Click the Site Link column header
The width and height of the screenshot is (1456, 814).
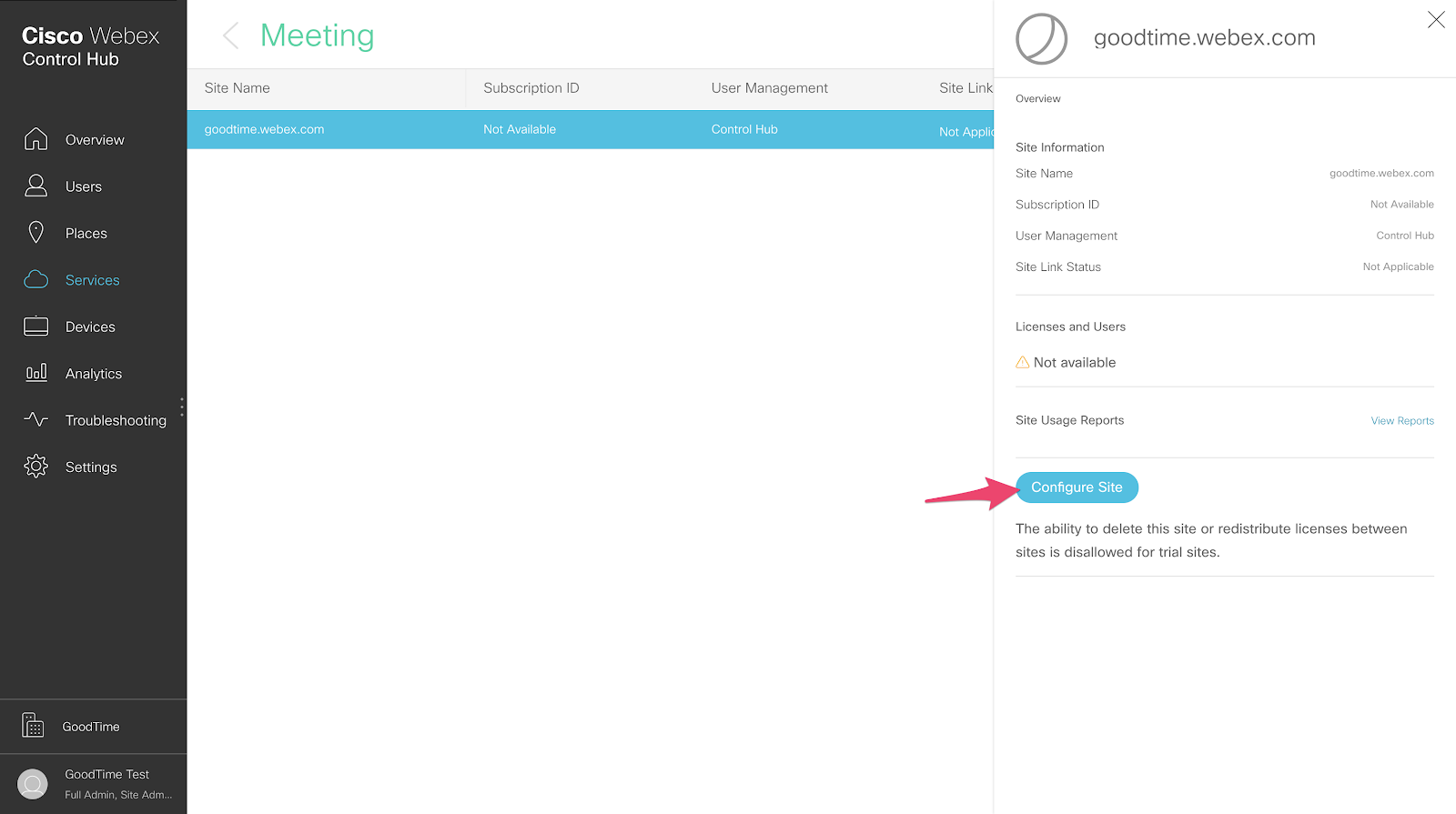pyautogui.click(x=966, y=88)
